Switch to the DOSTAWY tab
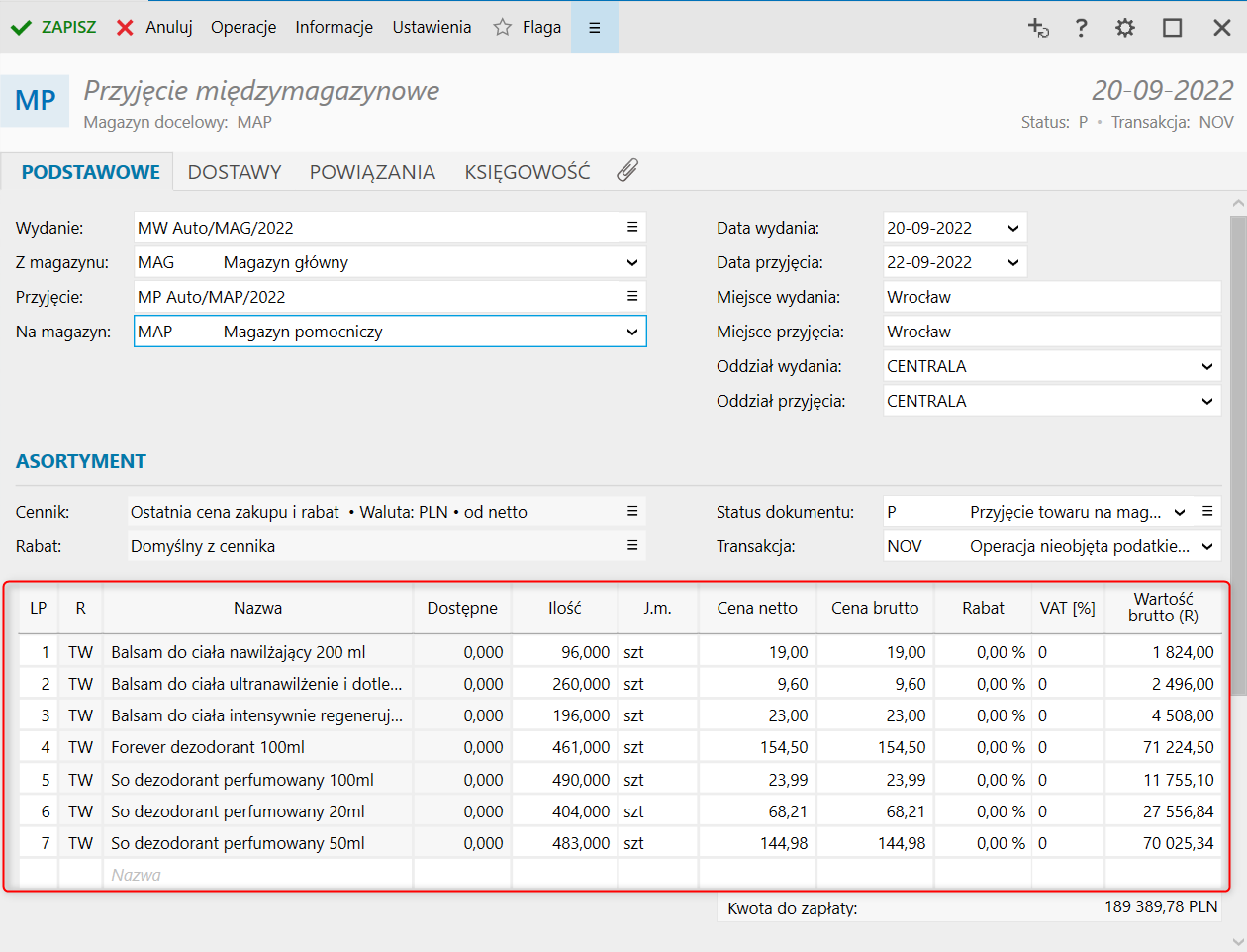This screenshot has width=1247, height=952. 235,172
